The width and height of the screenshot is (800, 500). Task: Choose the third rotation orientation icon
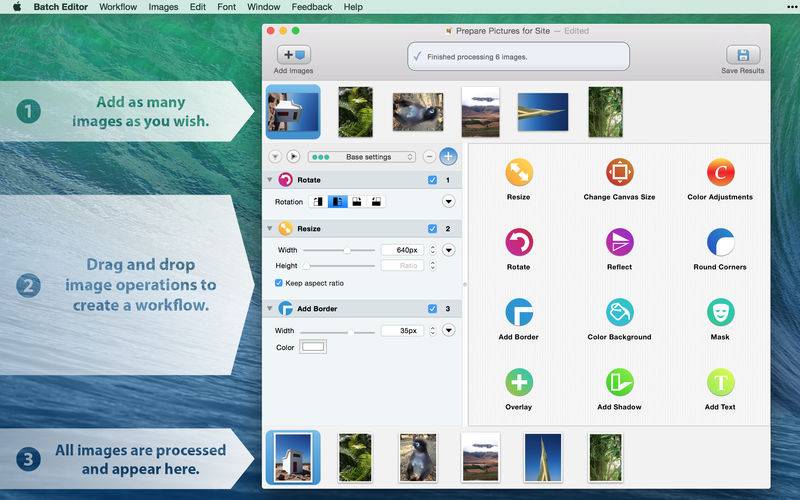[357, 202]
